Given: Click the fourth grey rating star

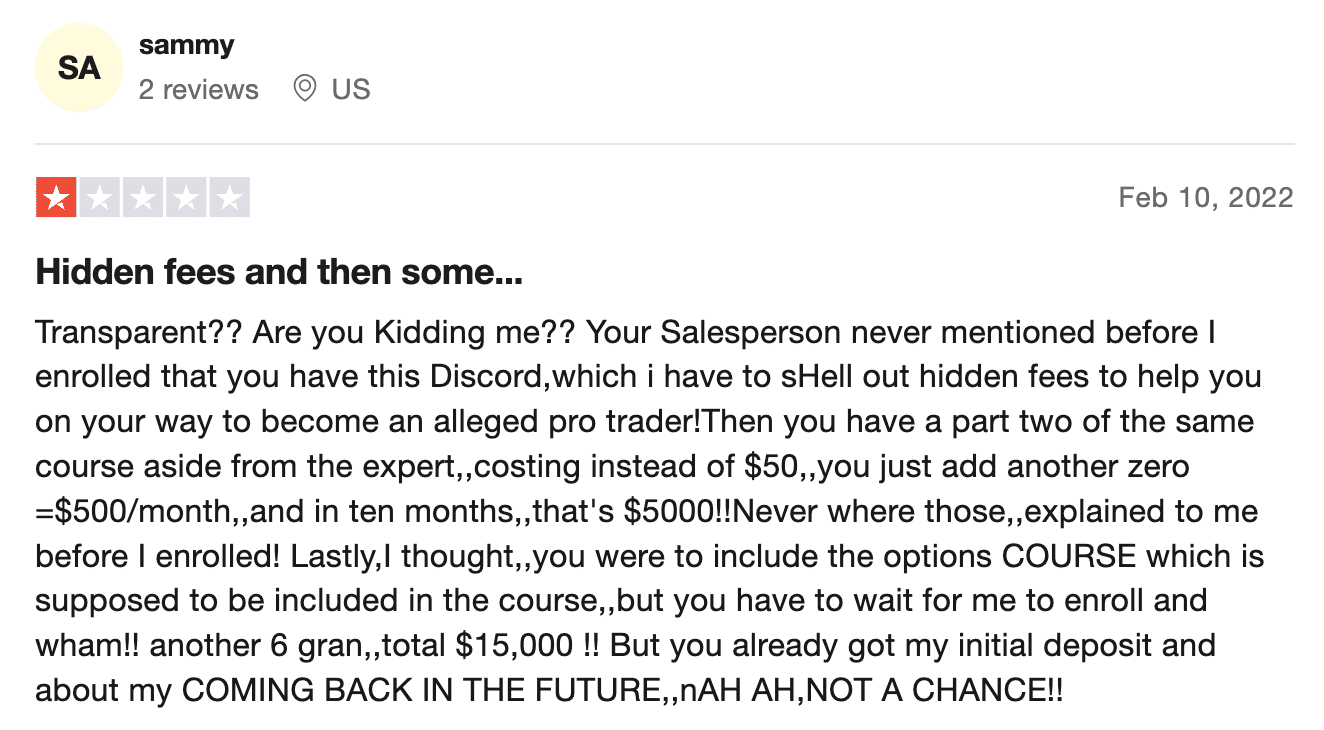Looking at the screenshot, I should [x=186, y=198].
